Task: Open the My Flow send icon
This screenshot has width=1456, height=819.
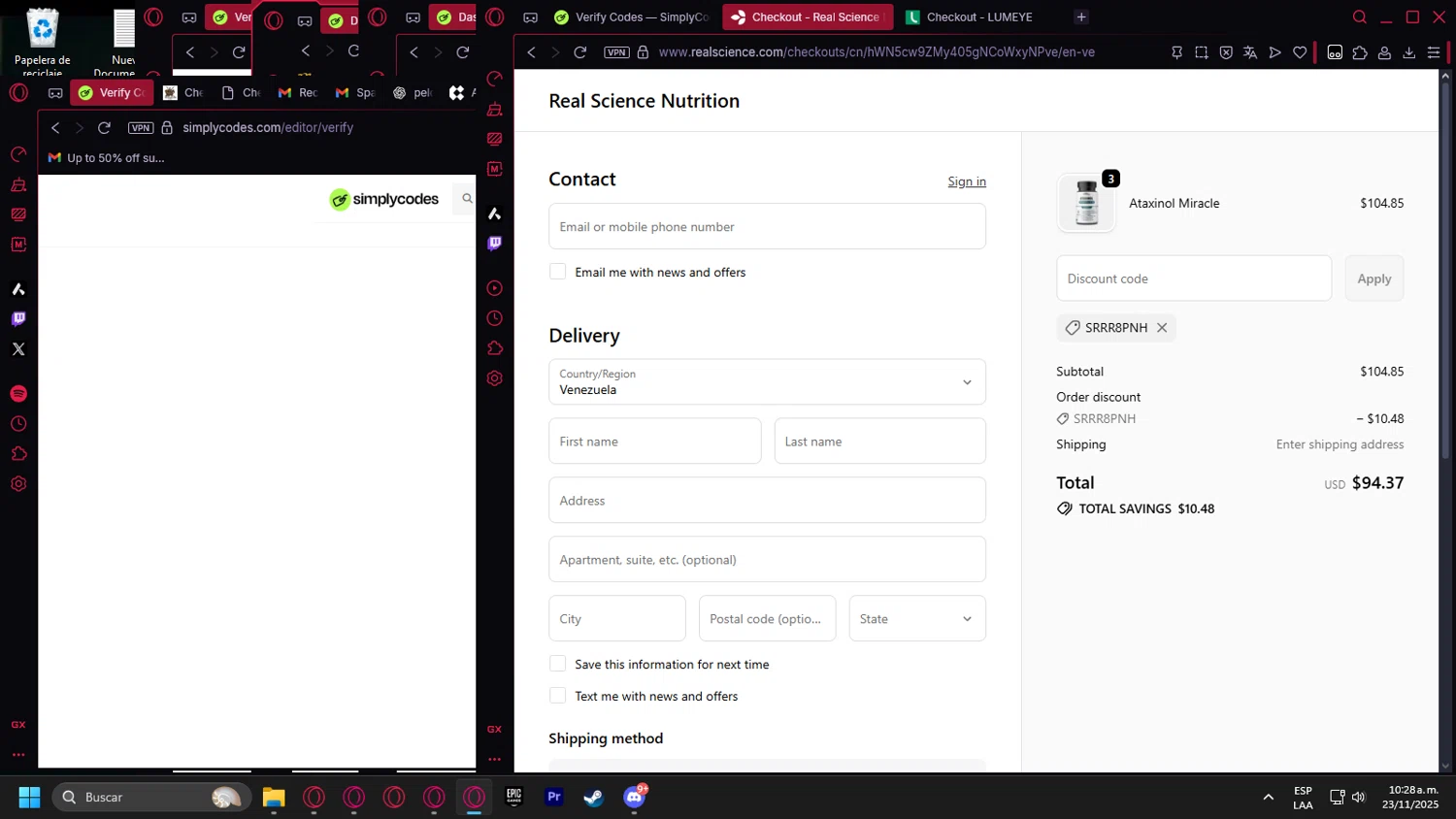Action: (x=1275, y=52)
